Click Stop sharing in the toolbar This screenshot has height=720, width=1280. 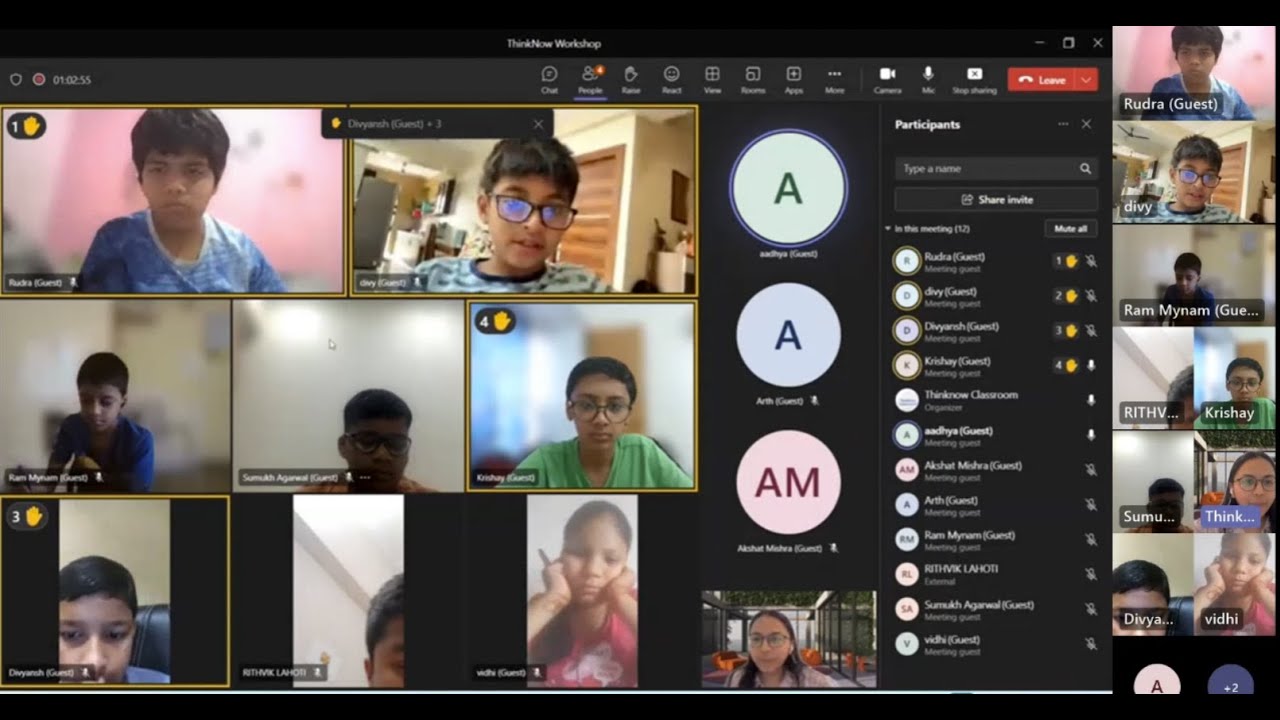tap(974, 79)
